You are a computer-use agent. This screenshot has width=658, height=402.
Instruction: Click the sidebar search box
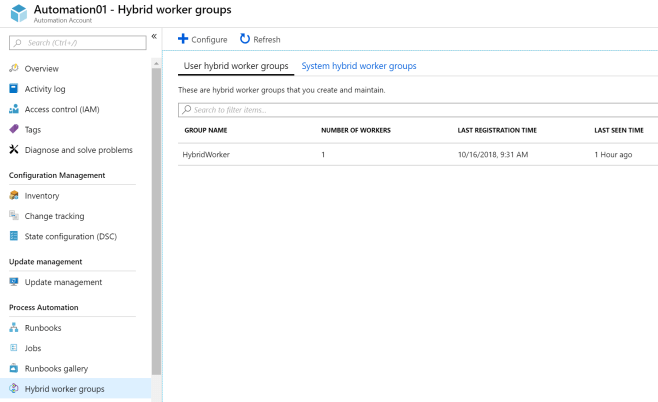point(76,42)
